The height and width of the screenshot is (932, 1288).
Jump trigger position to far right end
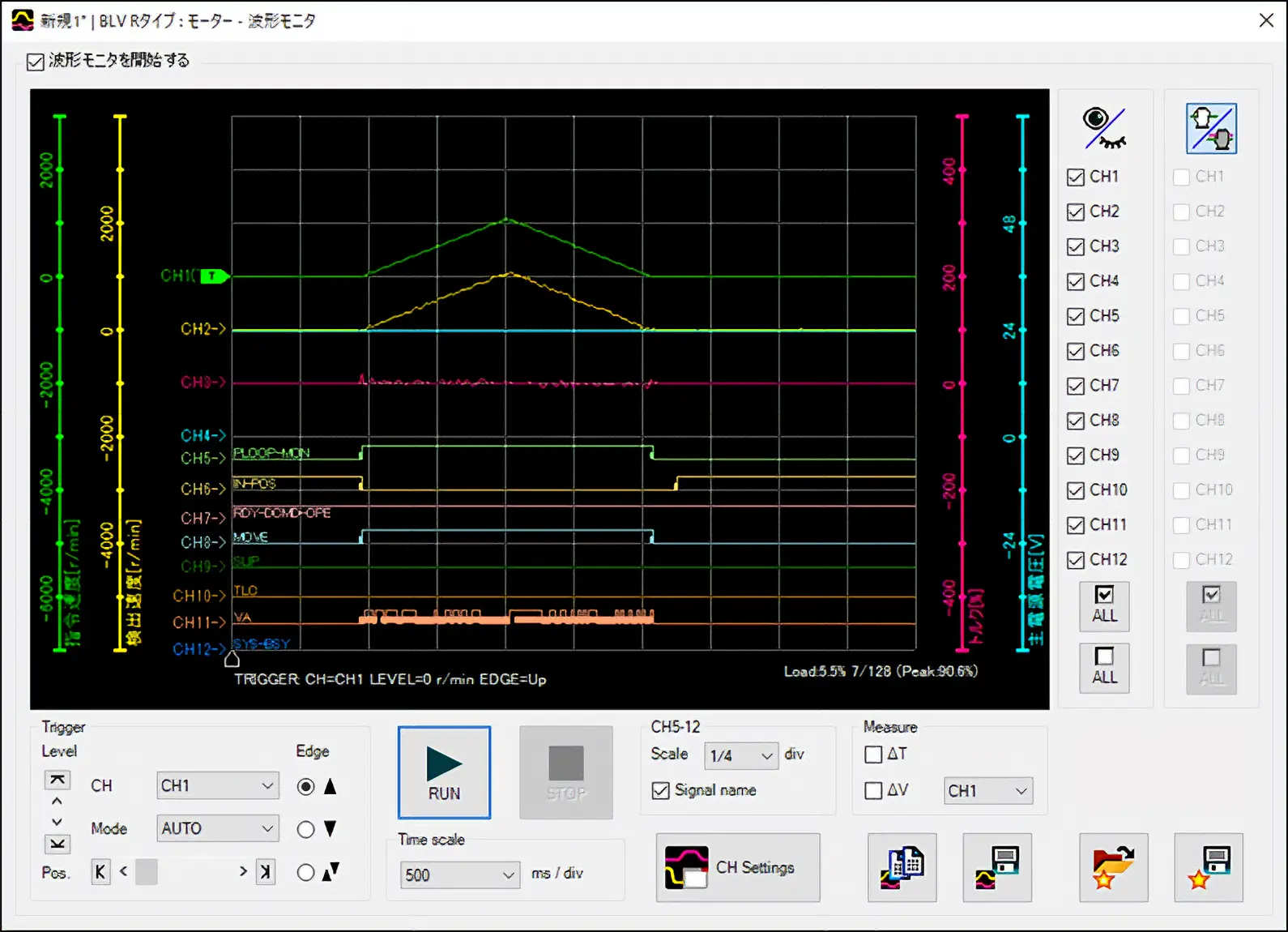click(x=265, y=872)
